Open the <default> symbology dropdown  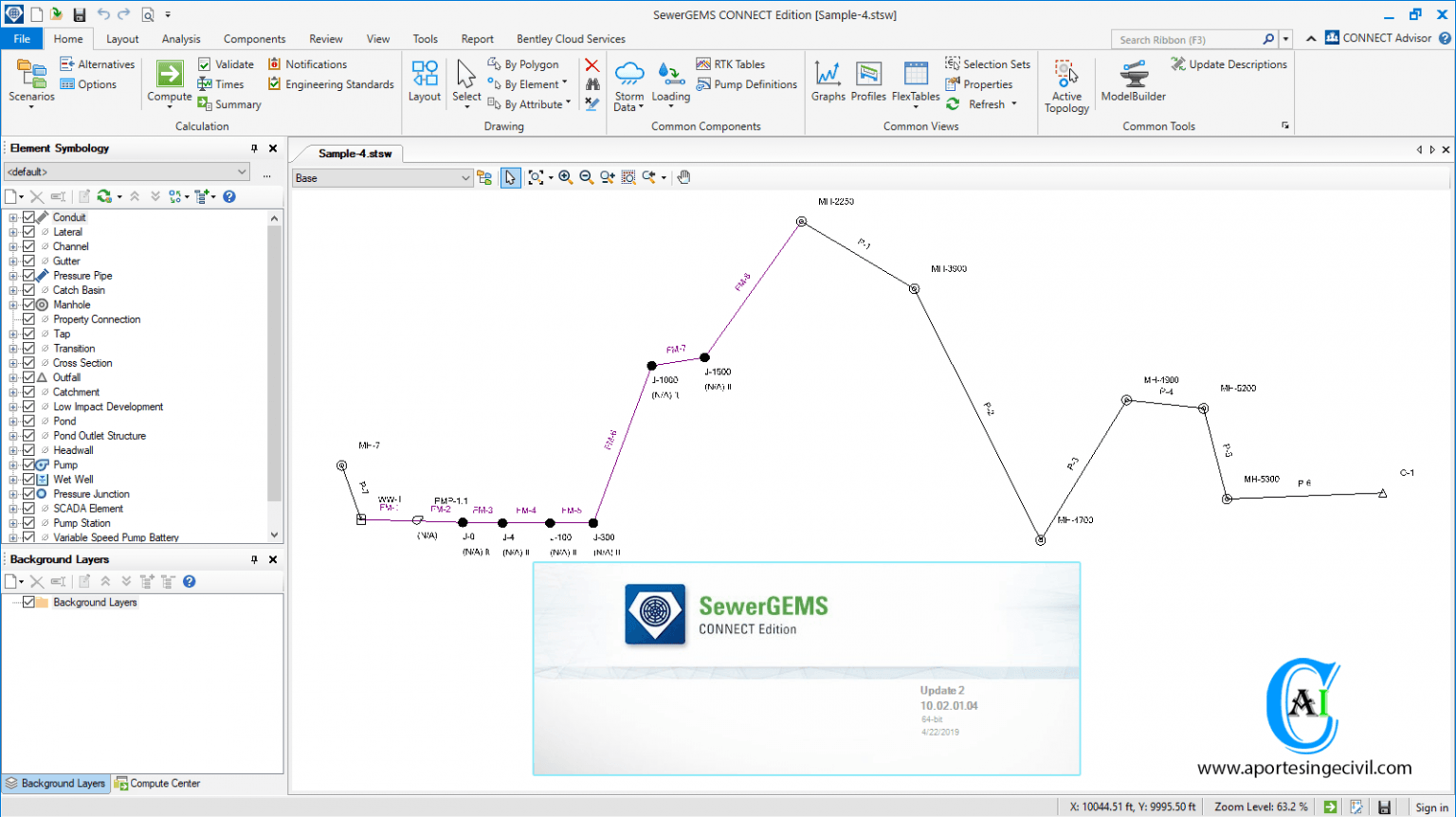(127, 172)
